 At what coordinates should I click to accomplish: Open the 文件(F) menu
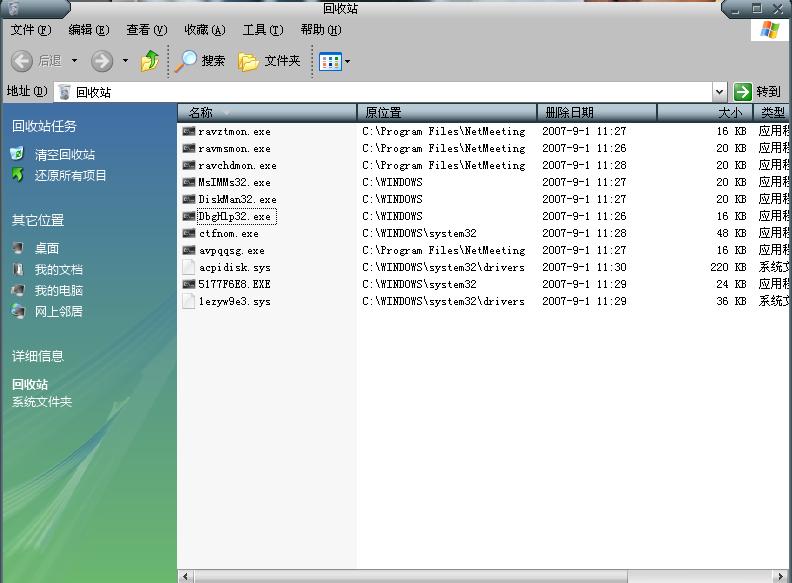(x=30, y=30)
